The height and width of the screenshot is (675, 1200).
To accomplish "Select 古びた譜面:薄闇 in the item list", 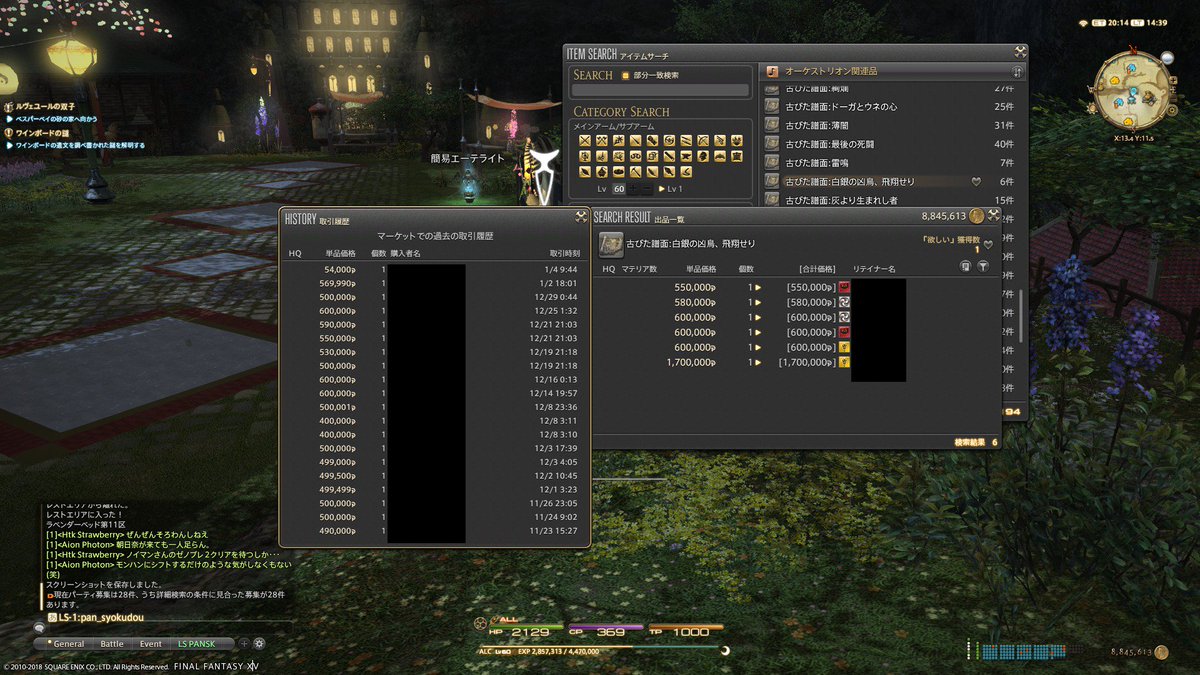I will click(890, 125).
